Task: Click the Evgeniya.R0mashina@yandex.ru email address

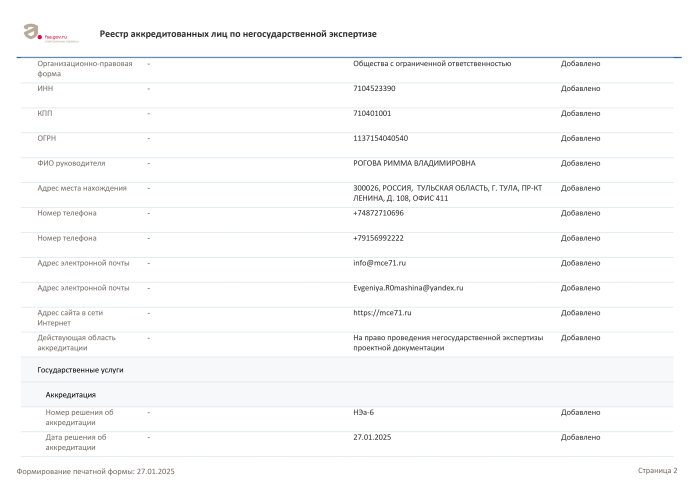Action: [x=408, y=288]
